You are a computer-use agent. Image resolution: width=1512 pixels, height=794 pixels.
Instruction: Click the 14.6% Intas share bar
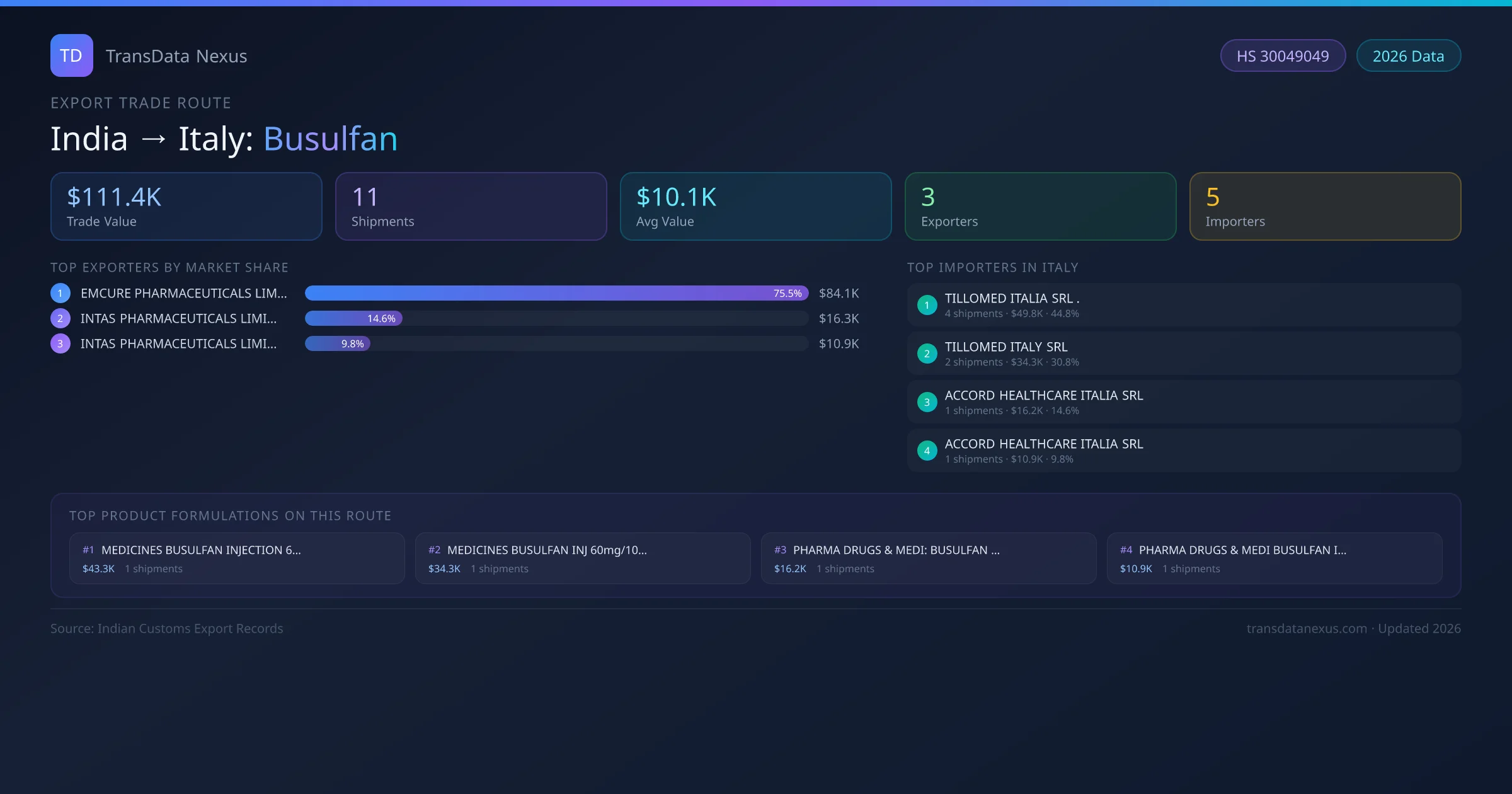point(353,318)
